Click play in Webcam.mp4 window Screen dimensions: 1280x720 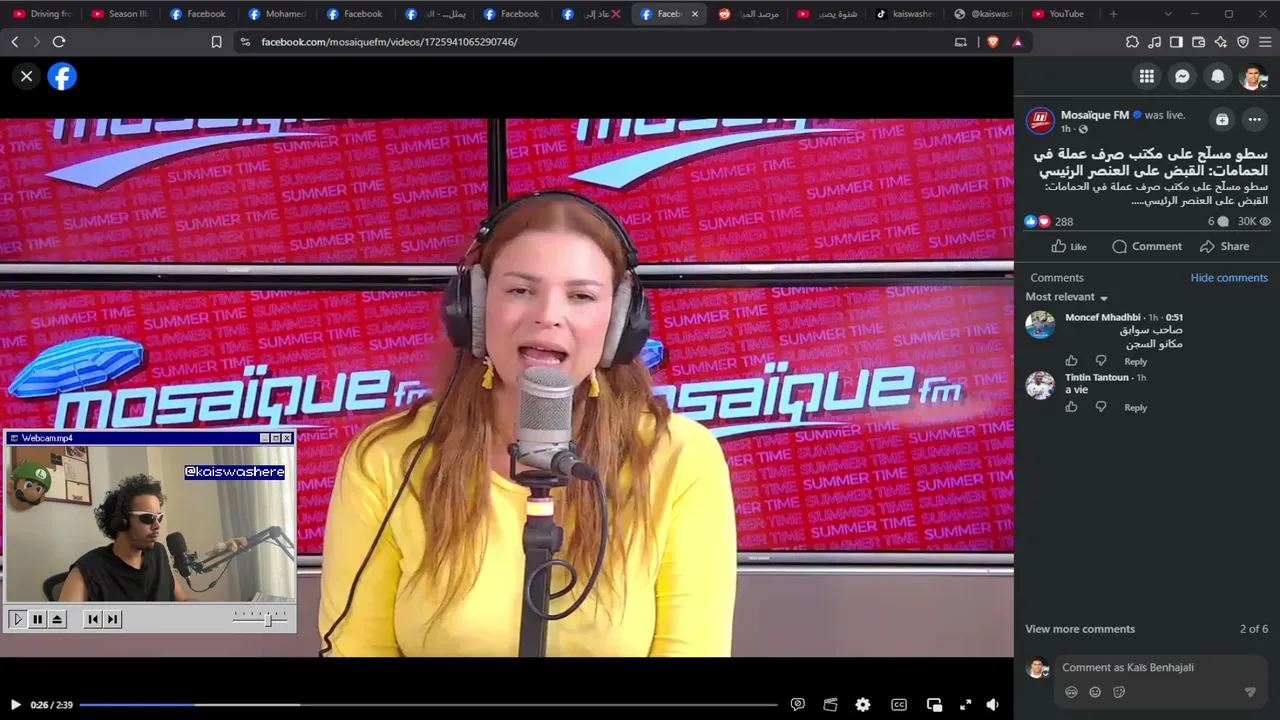(17, 619)
